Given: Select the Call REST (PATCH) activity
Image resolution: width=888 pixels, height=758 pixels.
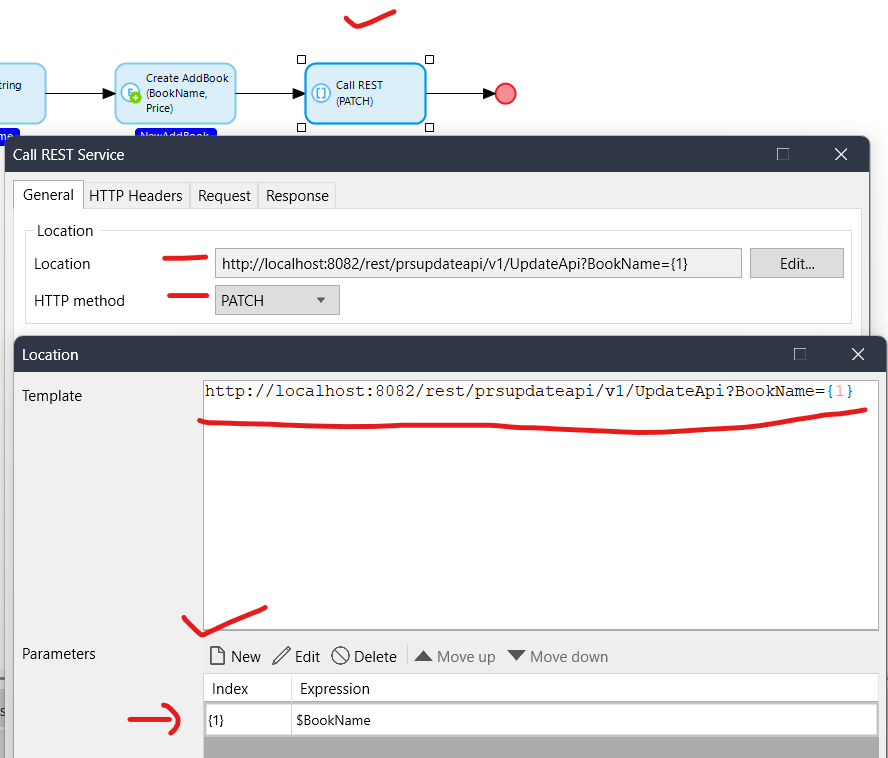Looking at the screenshot, I should click(365, 93).
